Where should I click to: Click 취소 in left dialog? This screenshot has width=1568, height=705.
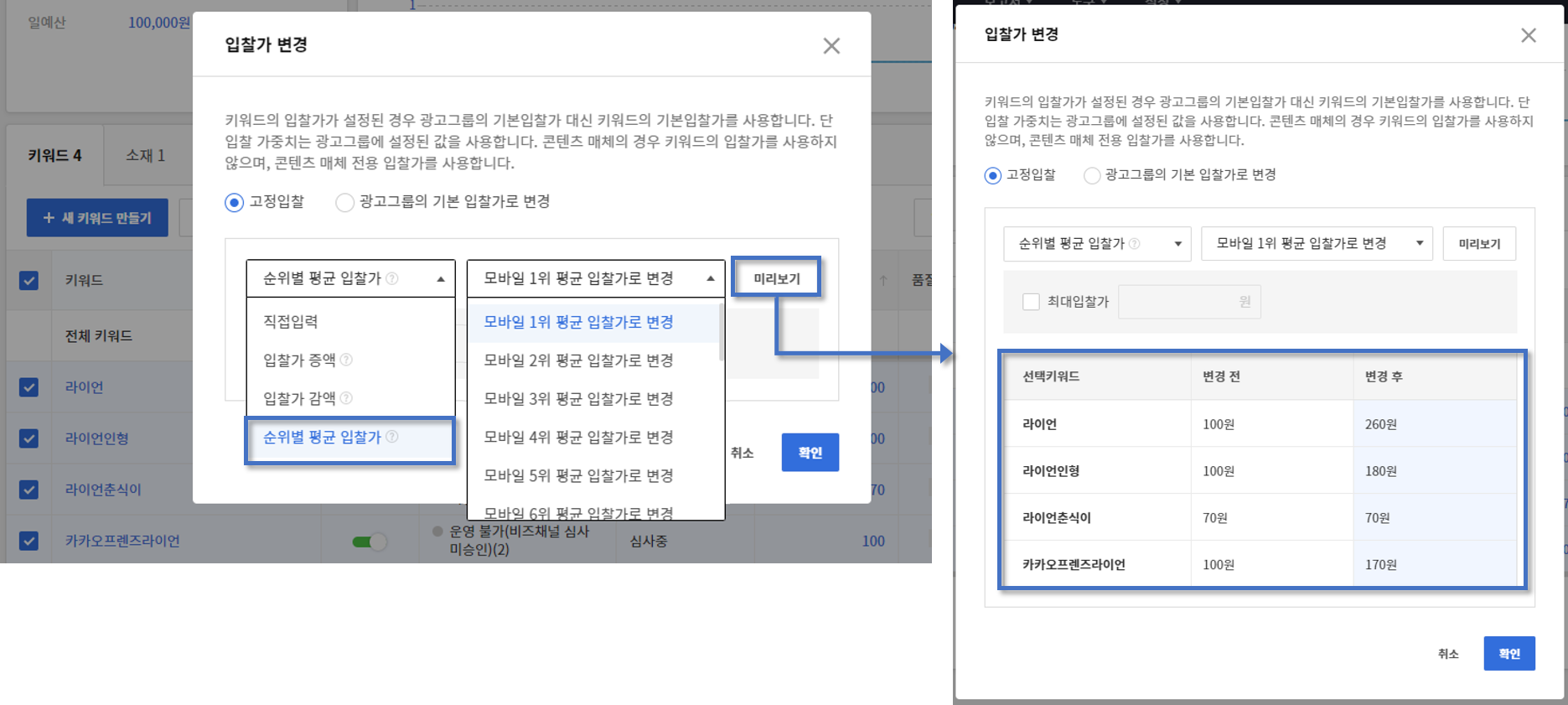[742, 453]
